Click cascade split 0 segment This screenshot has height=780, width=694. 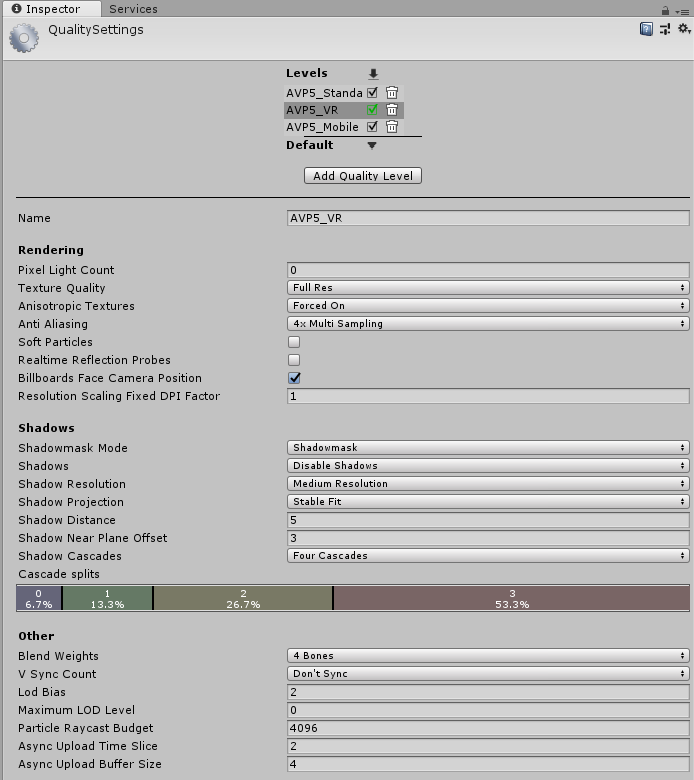pos(39,598)
